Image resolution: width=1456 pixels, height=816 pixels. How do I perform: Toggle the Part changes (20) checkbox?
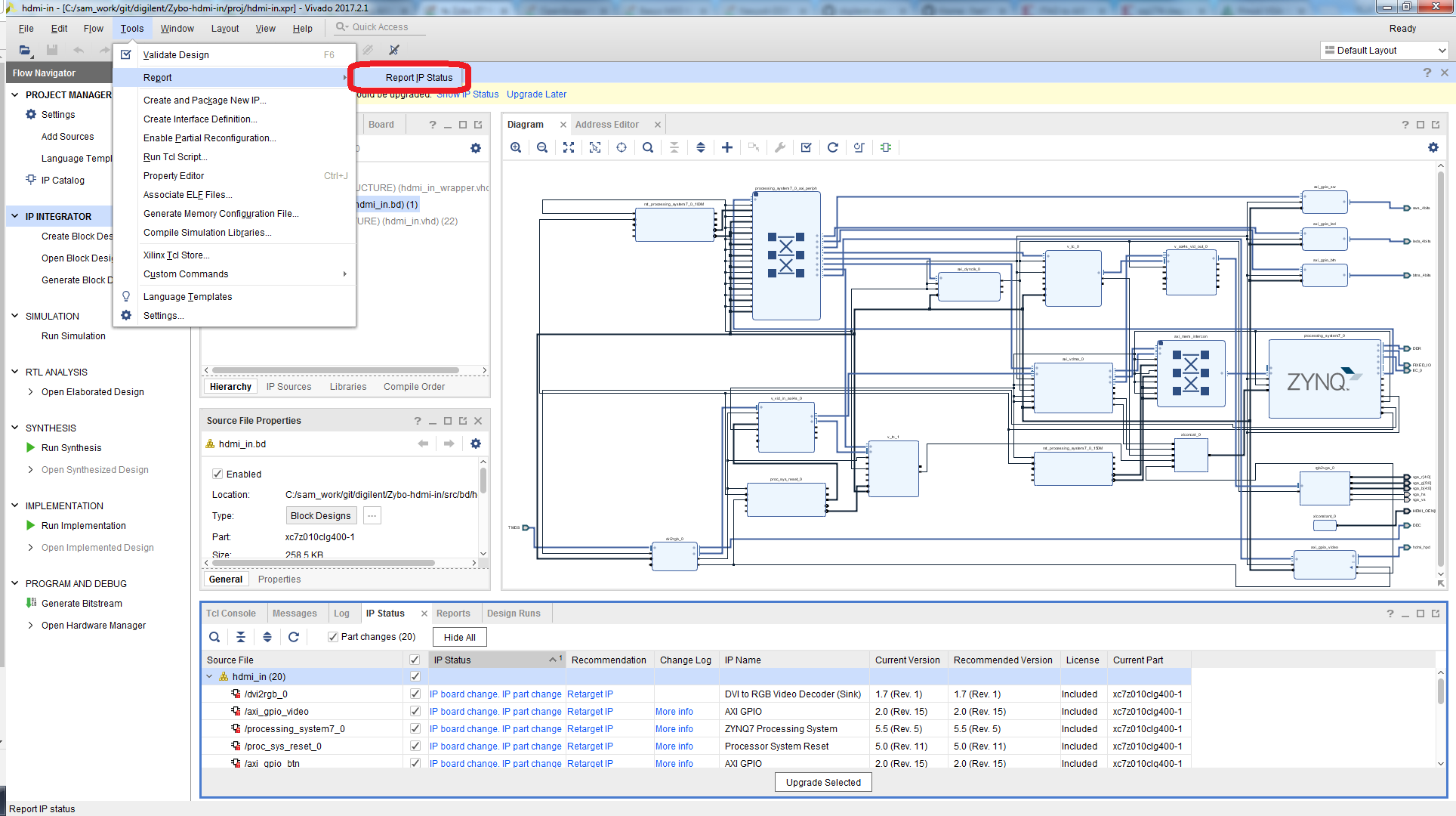coord(333,637)
